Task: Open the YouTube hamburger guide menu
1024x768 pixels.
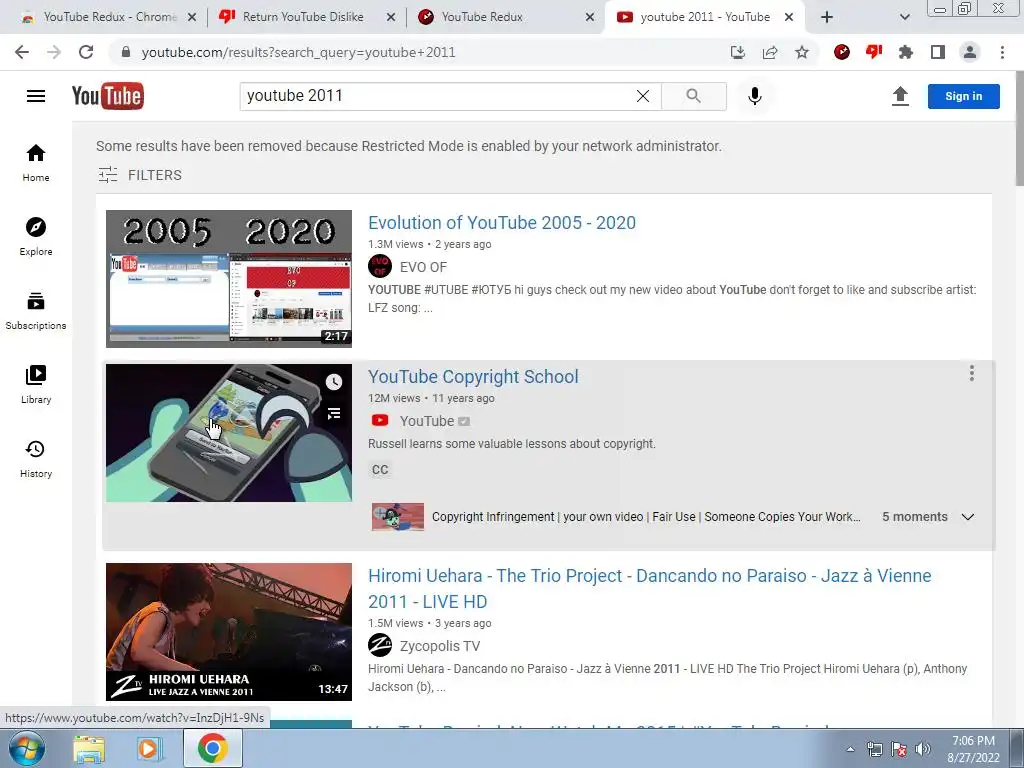Action: [x=36, y=96]
